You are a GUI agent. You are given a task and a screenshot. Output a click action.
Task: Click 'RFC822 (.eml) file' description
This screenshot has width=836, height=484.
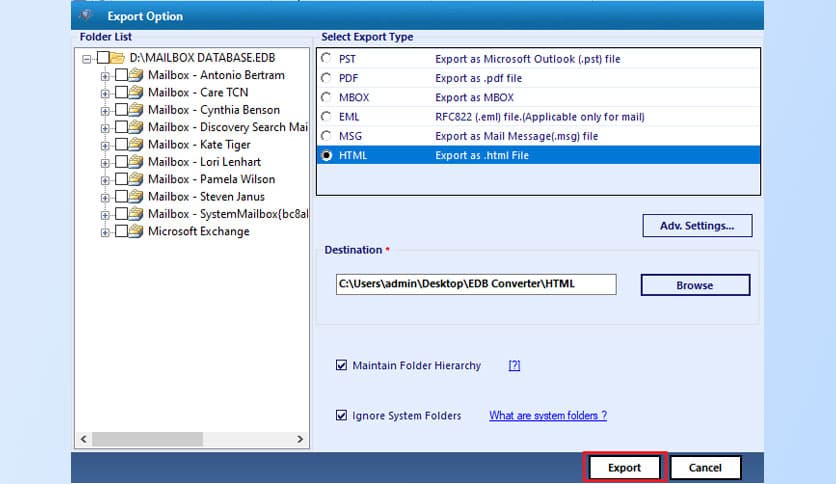pos(540,116)
